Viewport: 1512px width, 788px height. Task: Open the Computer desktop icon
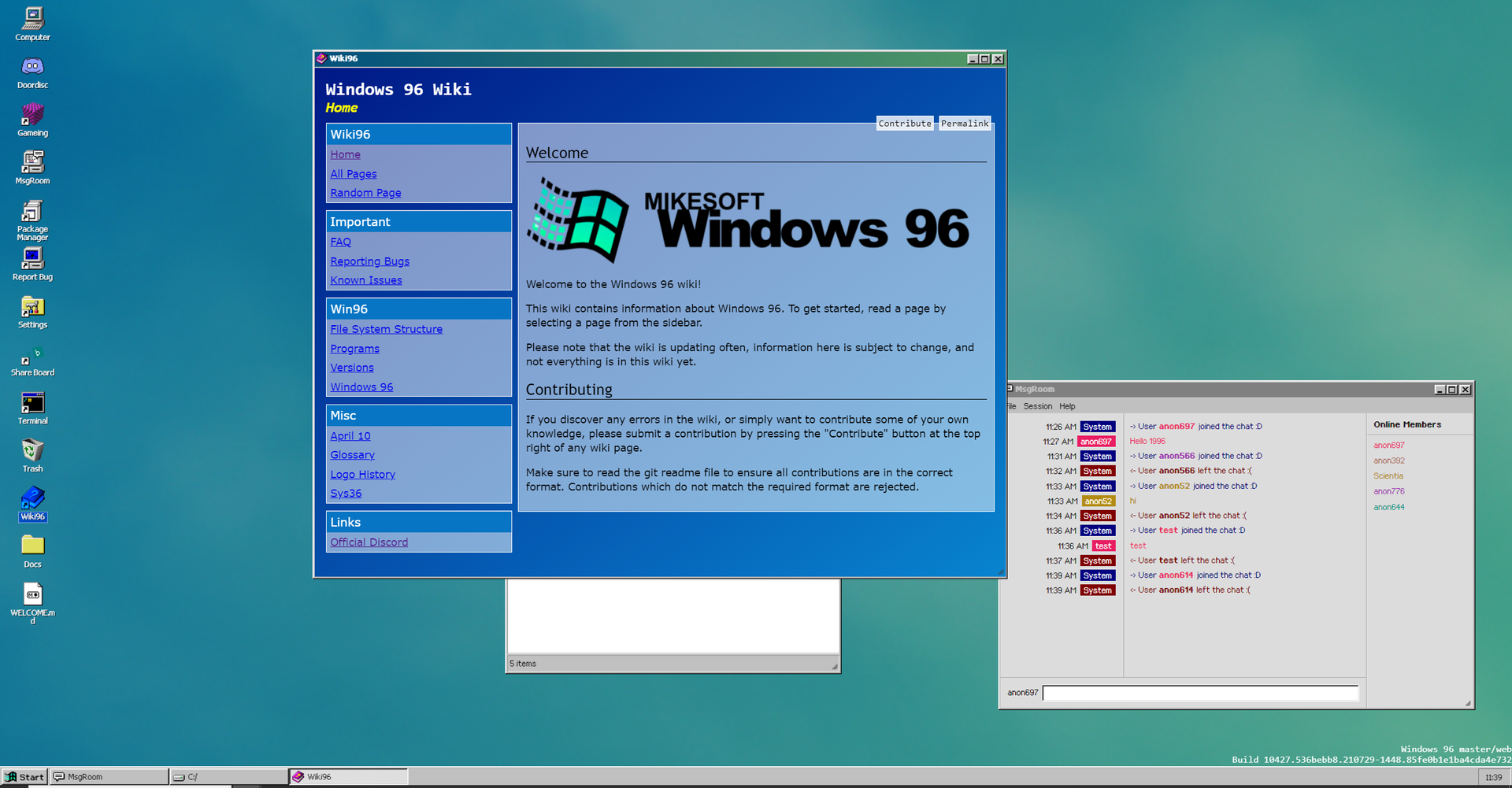[32, 20]
